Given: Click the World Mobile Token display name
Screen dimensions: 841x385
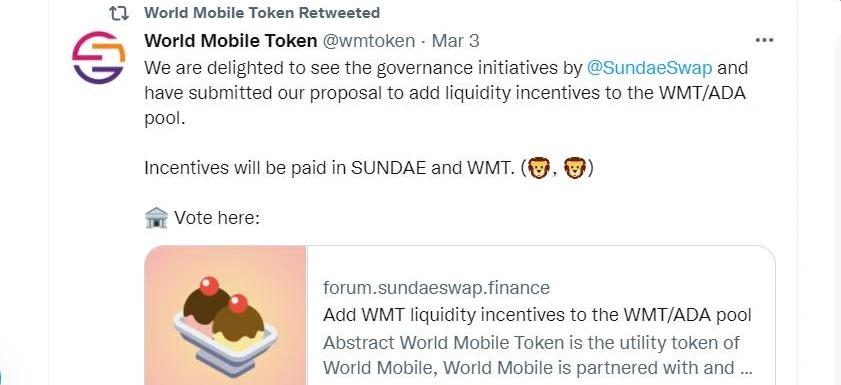Looking at the screenshot, I should point(231,41).
